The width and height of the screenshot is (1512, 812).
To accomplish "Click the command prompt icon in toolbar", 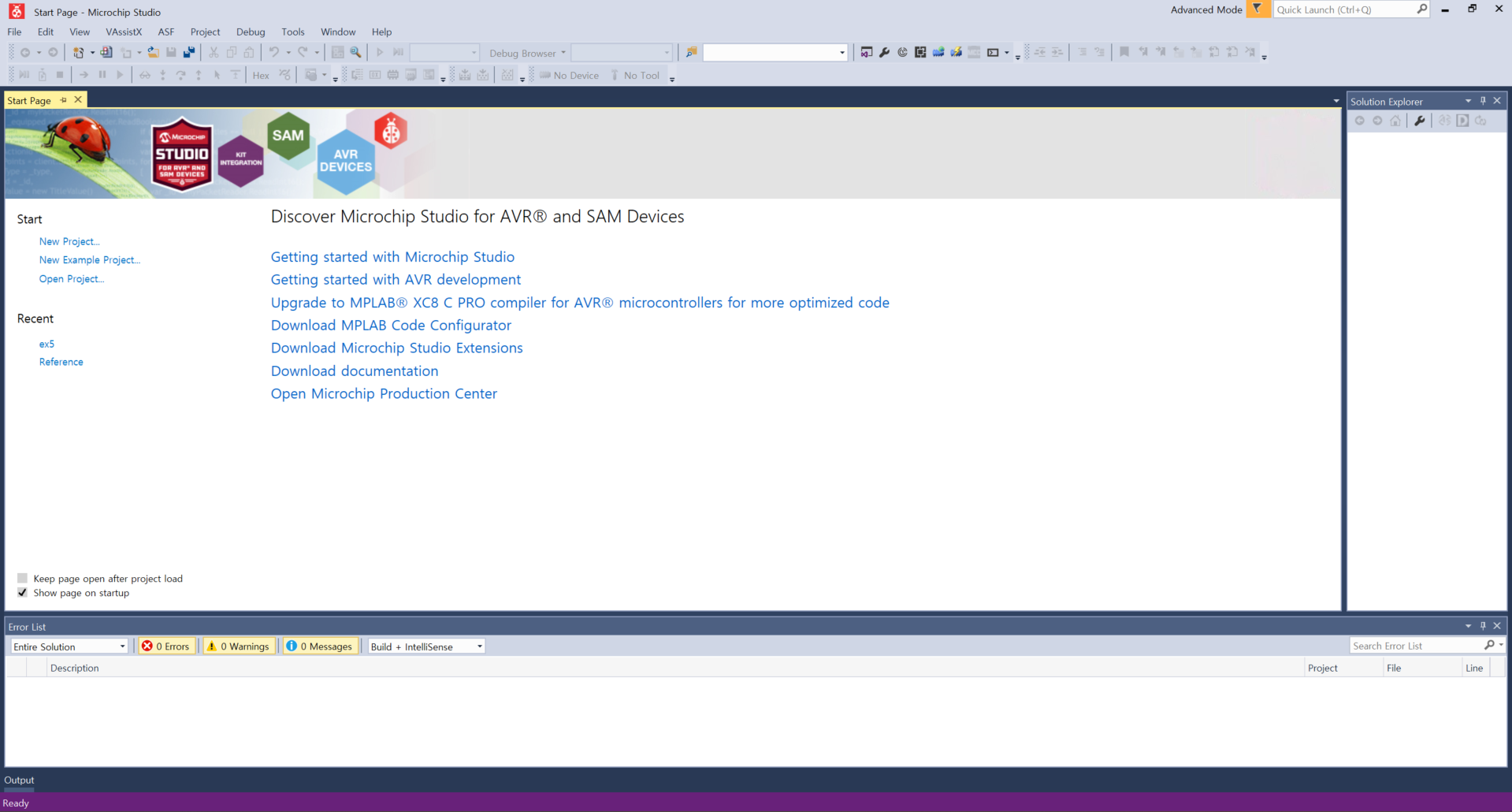I will [x=993, y=53].
